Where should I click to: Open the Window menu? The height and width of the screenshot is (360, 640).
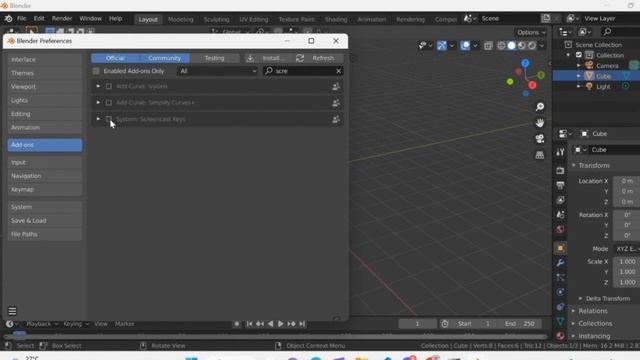91,18
